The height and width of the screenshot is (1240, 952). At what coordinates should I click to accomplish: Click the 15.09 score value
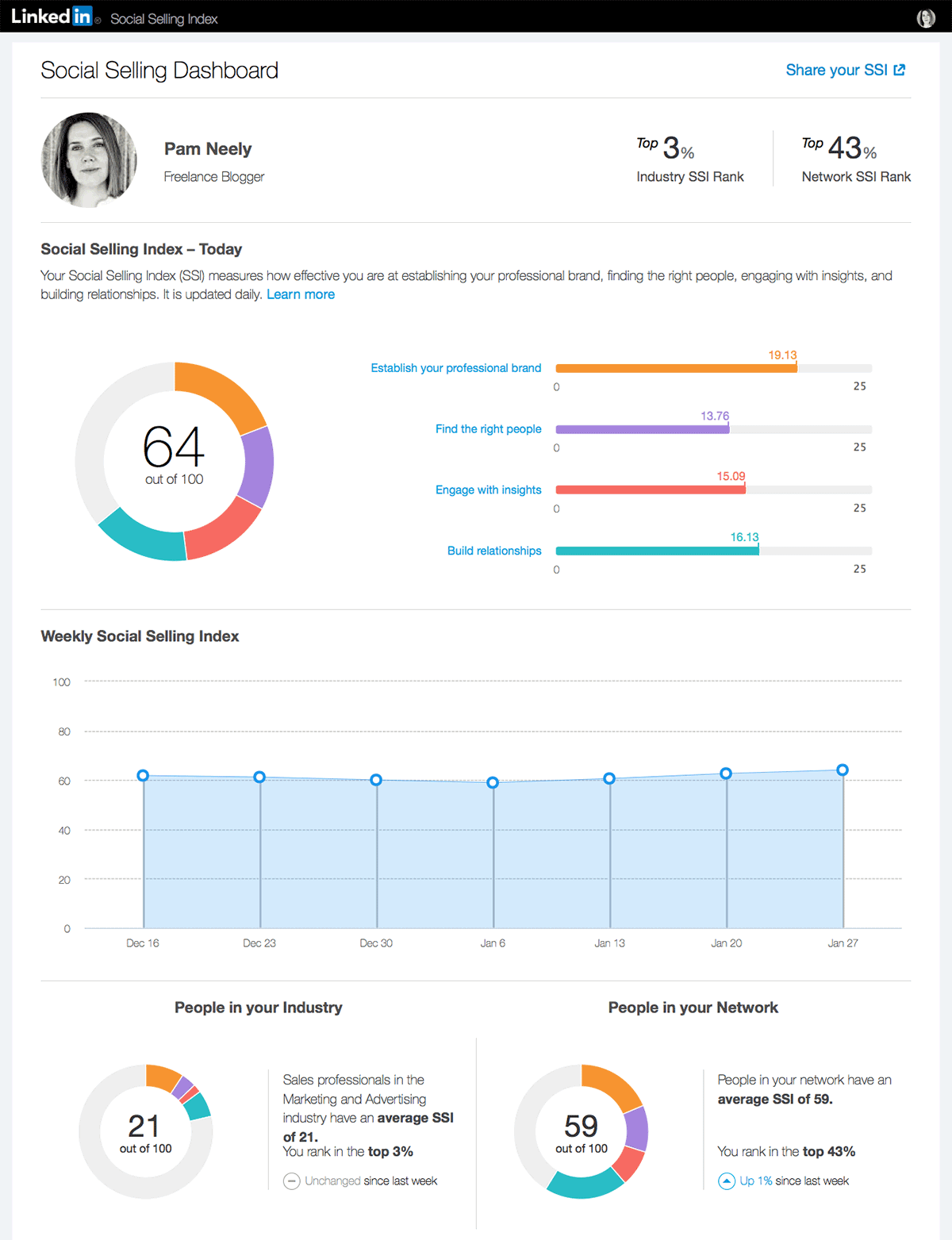coord(731,476)
